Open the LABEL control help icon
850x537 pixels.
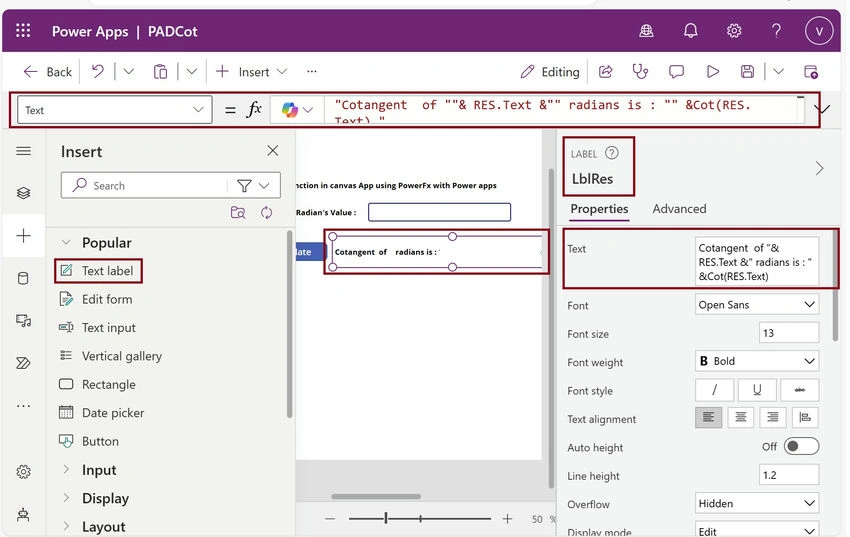611,153
